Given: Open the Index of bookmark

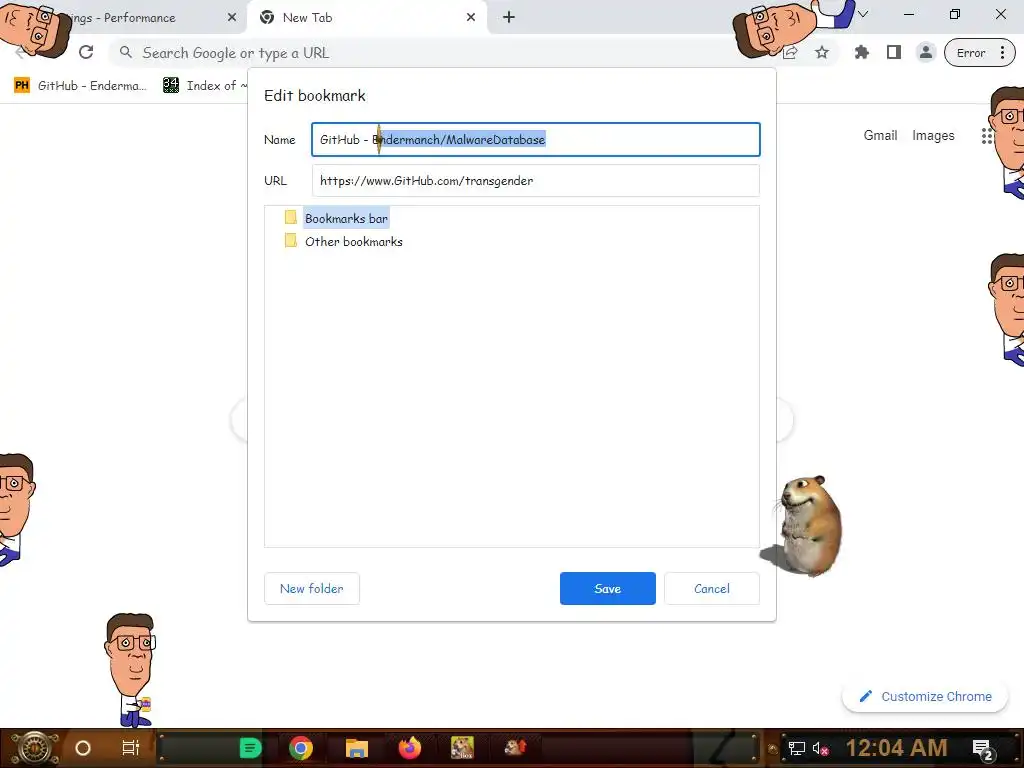Looking at the screenshot, I should tap(204, 86).
